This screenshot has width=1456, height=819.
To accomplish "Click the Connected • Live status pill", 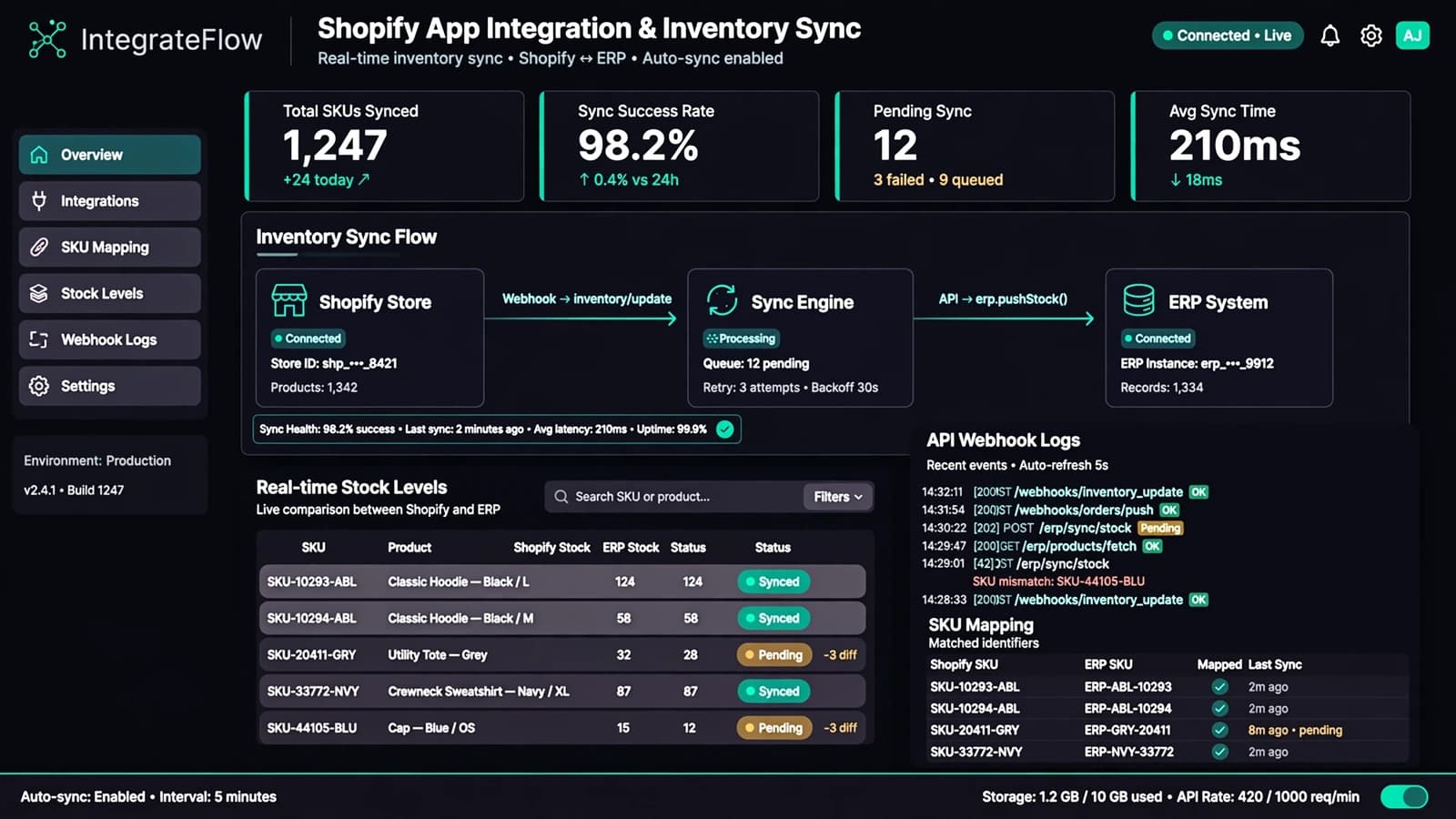I will click(x=1228, y=35).
